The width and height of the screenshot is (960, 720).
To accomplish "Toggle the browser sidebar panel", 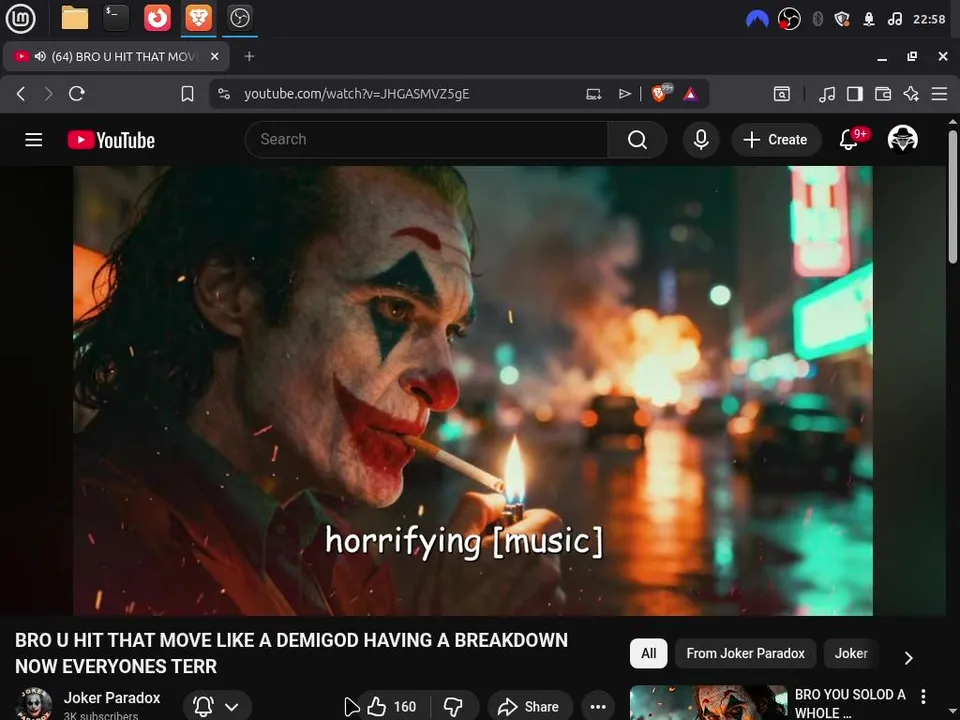I will tap(855, 94).
